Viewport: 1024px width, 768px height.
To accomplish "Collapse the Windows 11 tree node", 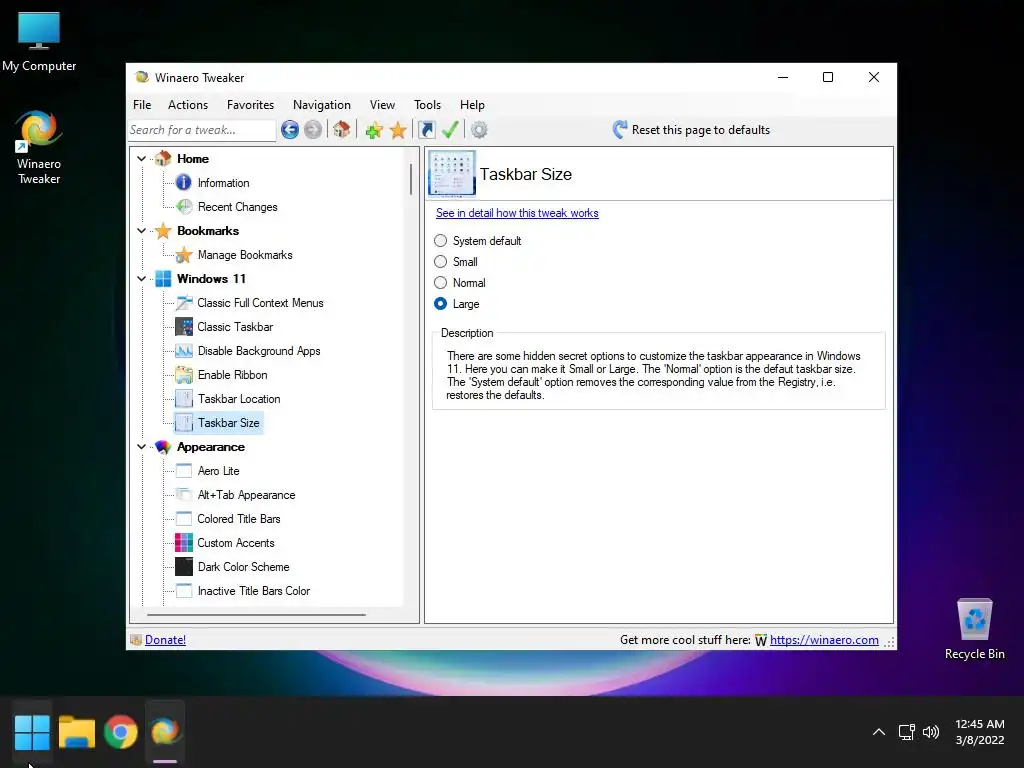I will [x=141, y=279].
